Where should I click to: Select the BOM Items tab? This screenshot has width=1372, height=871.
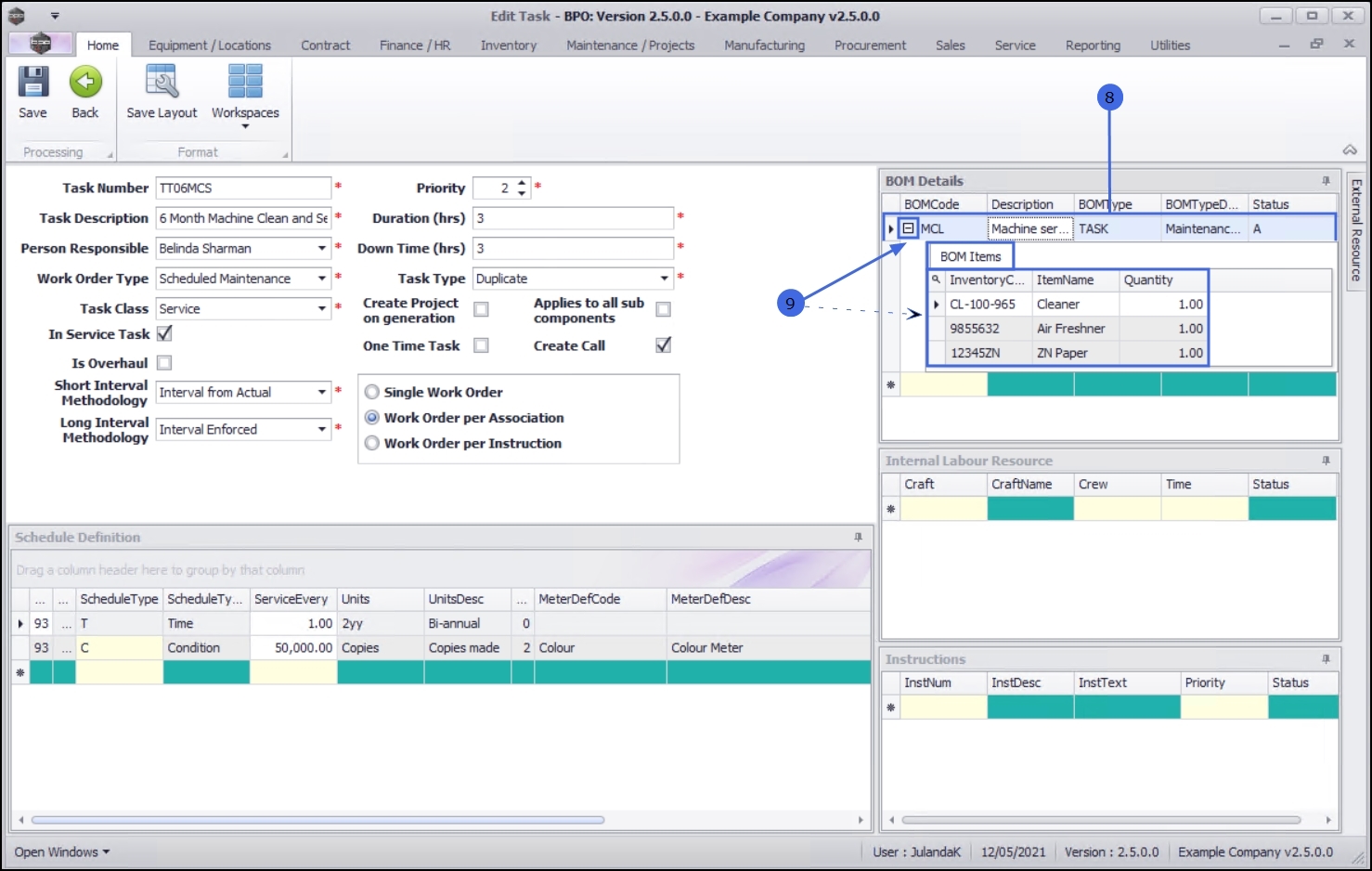click(x=971, y=256)
